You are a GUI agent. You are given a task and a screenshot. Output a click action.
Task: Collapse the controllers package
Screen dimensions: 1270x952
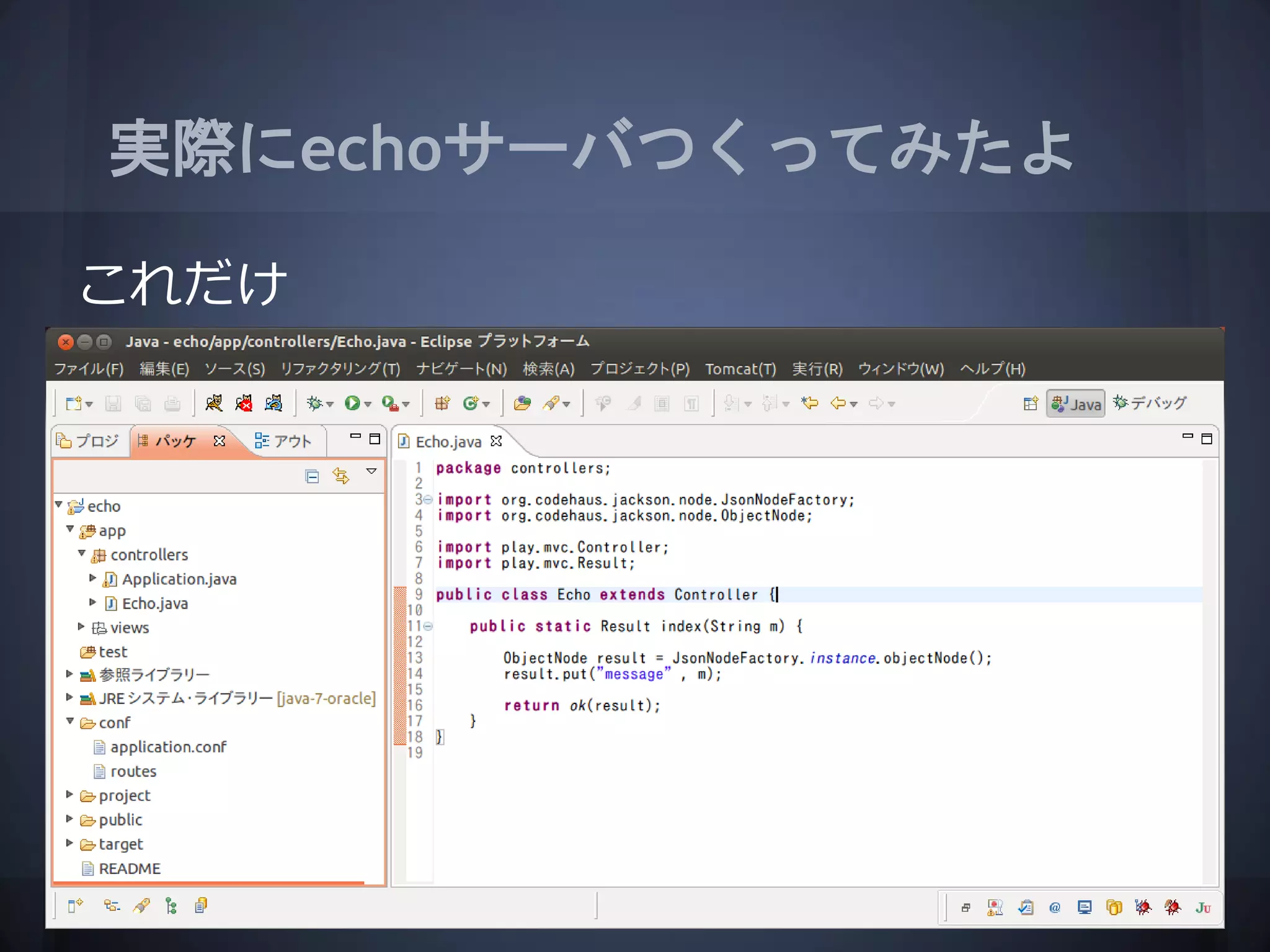[82, 553]
